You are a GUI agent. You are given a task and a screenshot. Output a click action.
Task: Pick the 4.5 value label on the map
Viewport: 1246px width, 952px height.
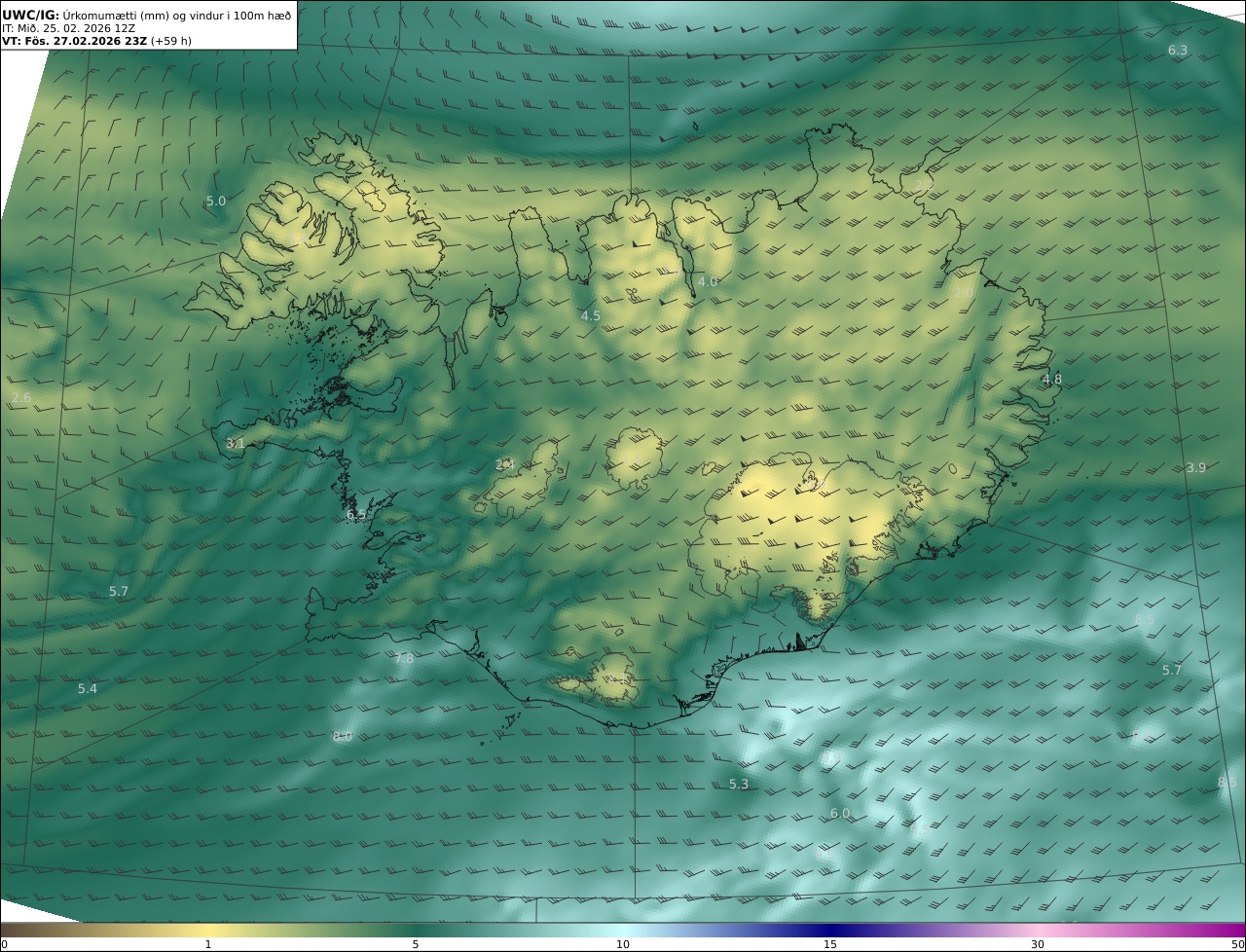pyautogui.click(x=591, y=316)
